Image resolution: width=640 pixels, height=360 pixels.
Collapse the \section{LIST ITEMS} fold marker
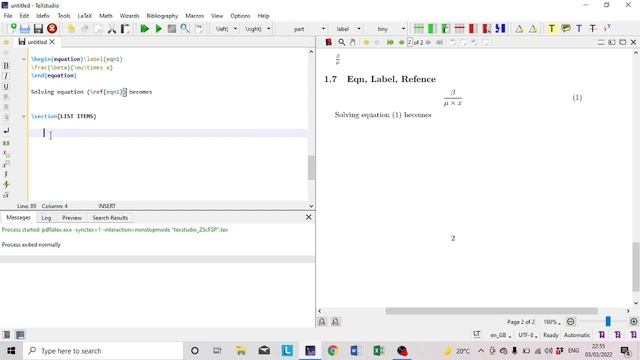coord(24,116)
